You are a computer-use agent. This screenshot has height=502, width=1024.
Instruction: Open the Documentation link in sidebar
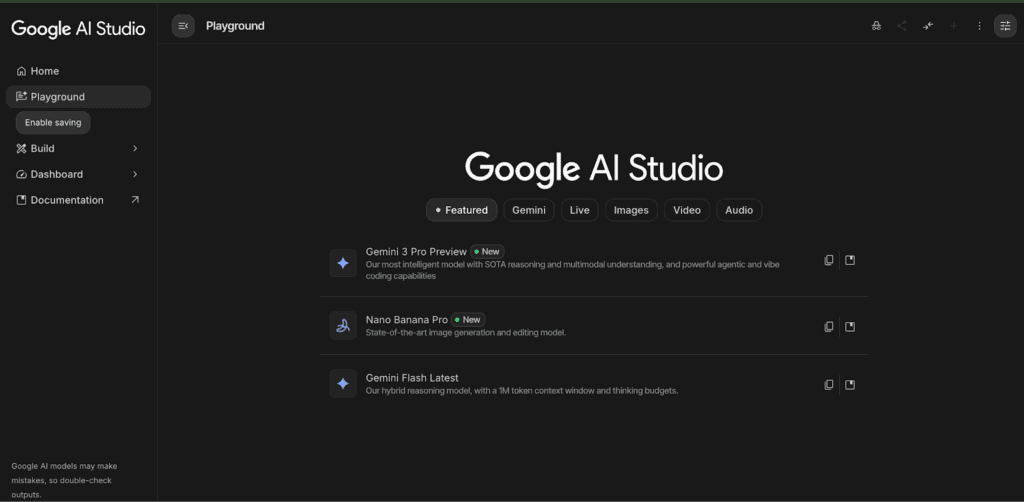tap(78, 200)
